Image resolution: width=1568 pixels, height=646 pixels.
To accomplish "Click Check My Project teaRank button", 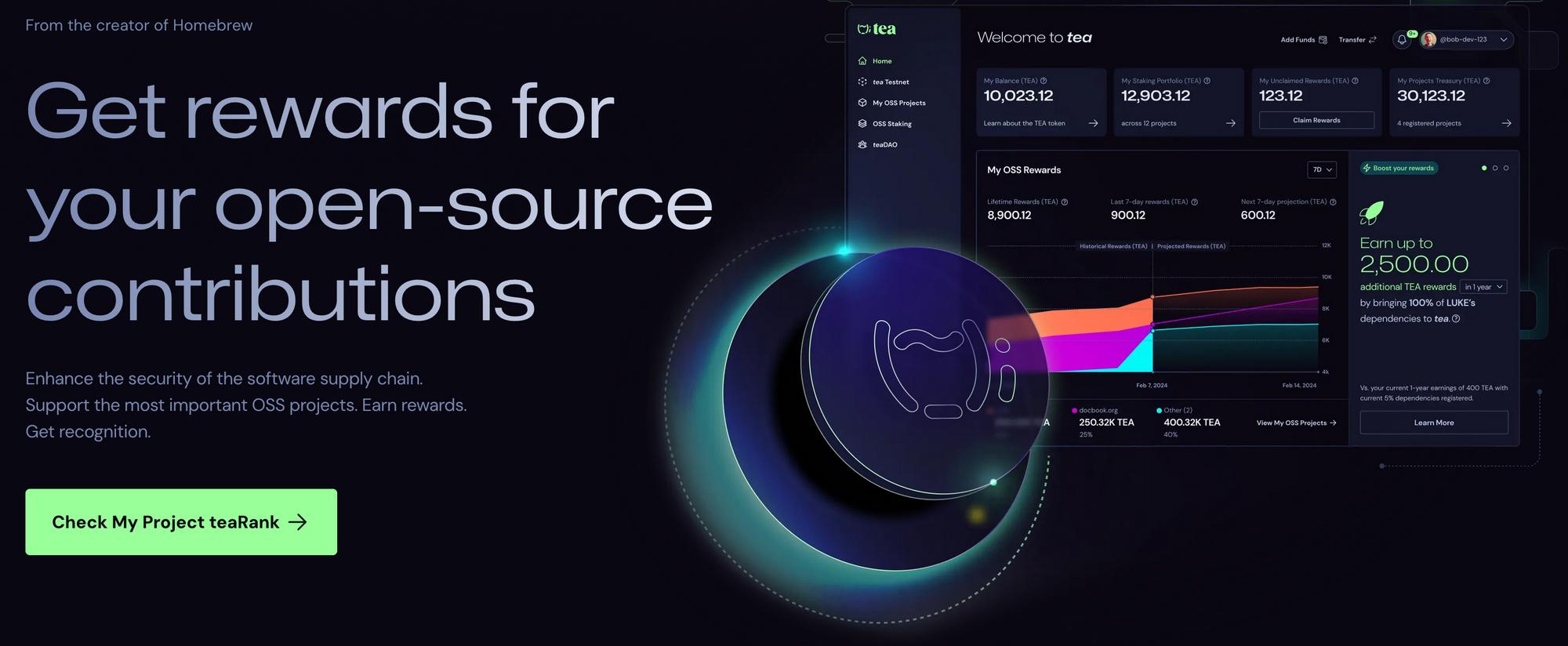I will coord(181,522).
